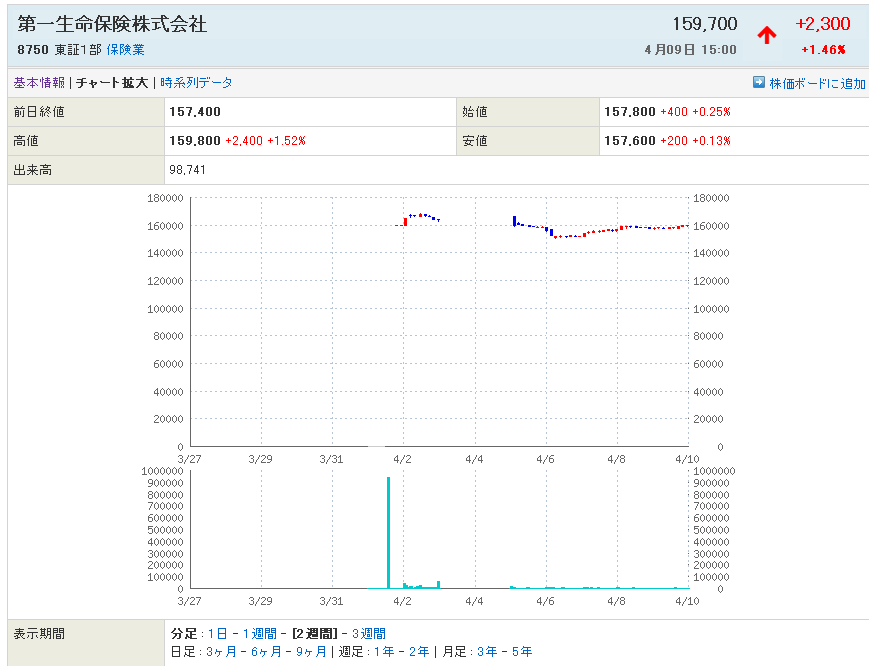Click the red up arrow price indicator
This screenshot has height=666, width=869.
click(x=767, y=36)
